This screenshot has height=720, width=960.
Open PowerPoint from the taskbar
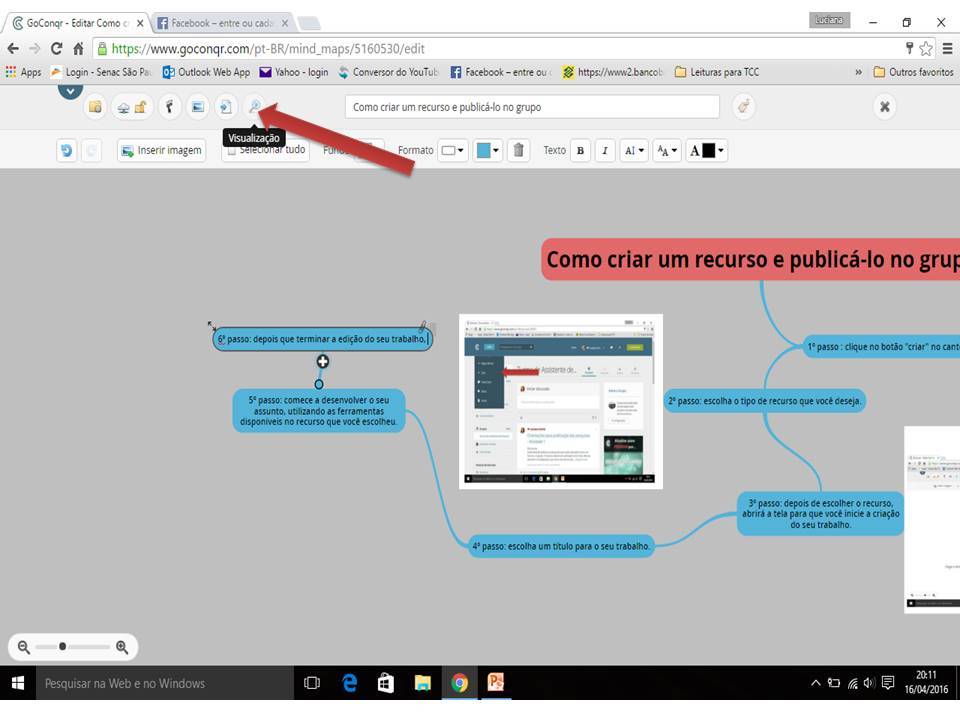coord(496,683)
